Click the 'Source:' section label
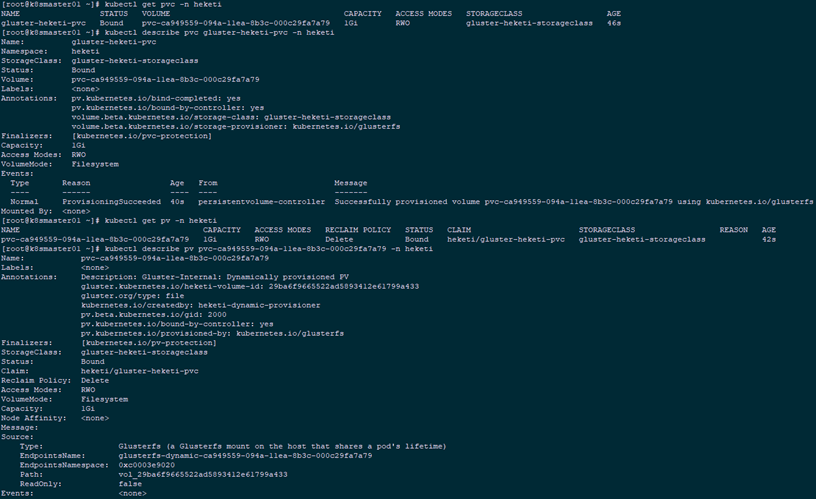This screenshot has height=499, width=816. (17, 437)
